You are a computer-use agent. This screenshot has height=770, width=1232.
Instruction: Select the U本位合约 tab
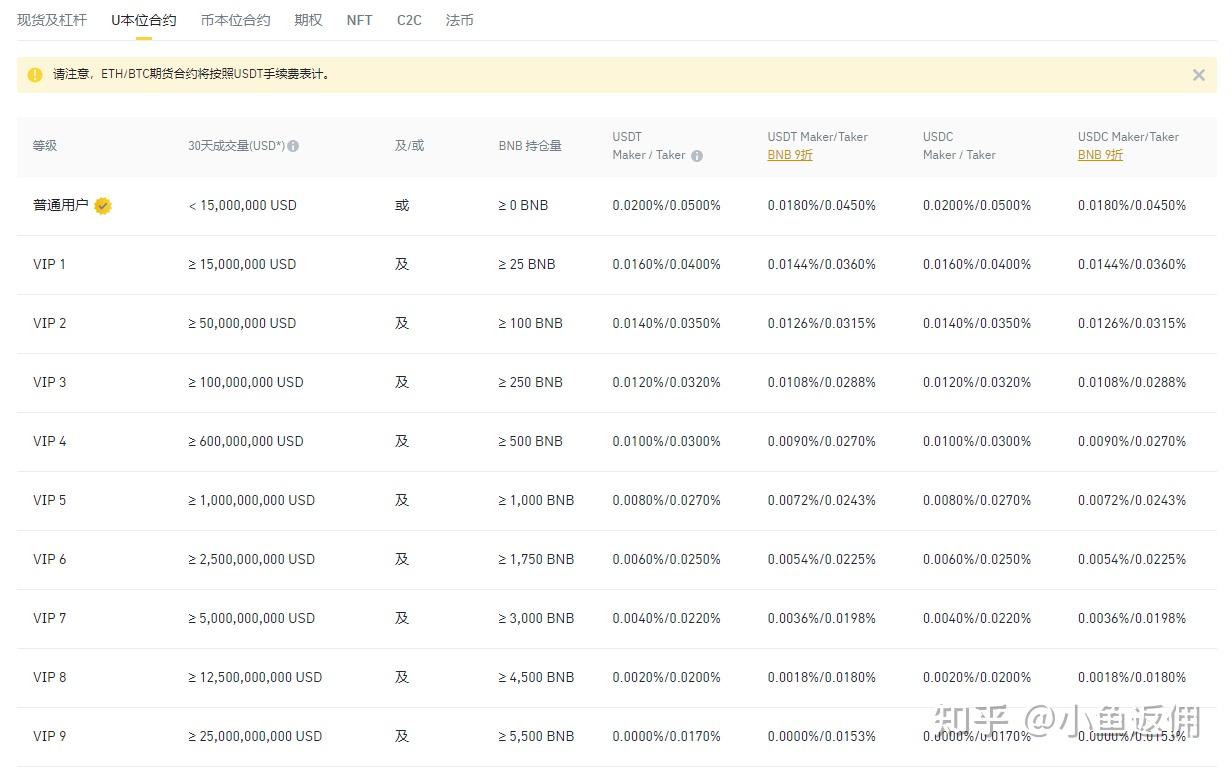(144, 20)
